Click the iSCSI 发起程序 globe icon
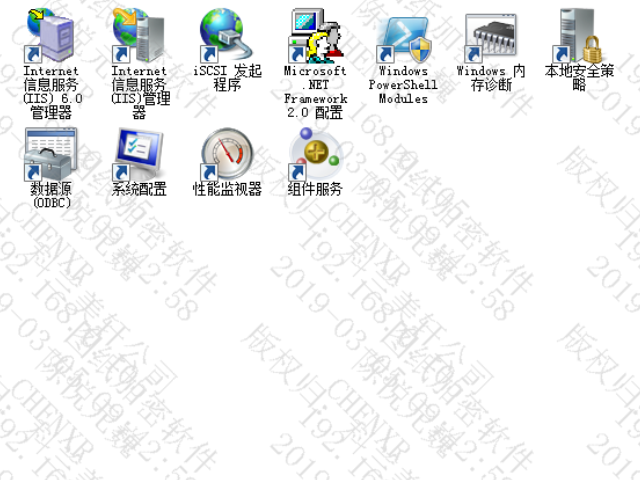This screenshot has width=640, height=480. (227, 36)
